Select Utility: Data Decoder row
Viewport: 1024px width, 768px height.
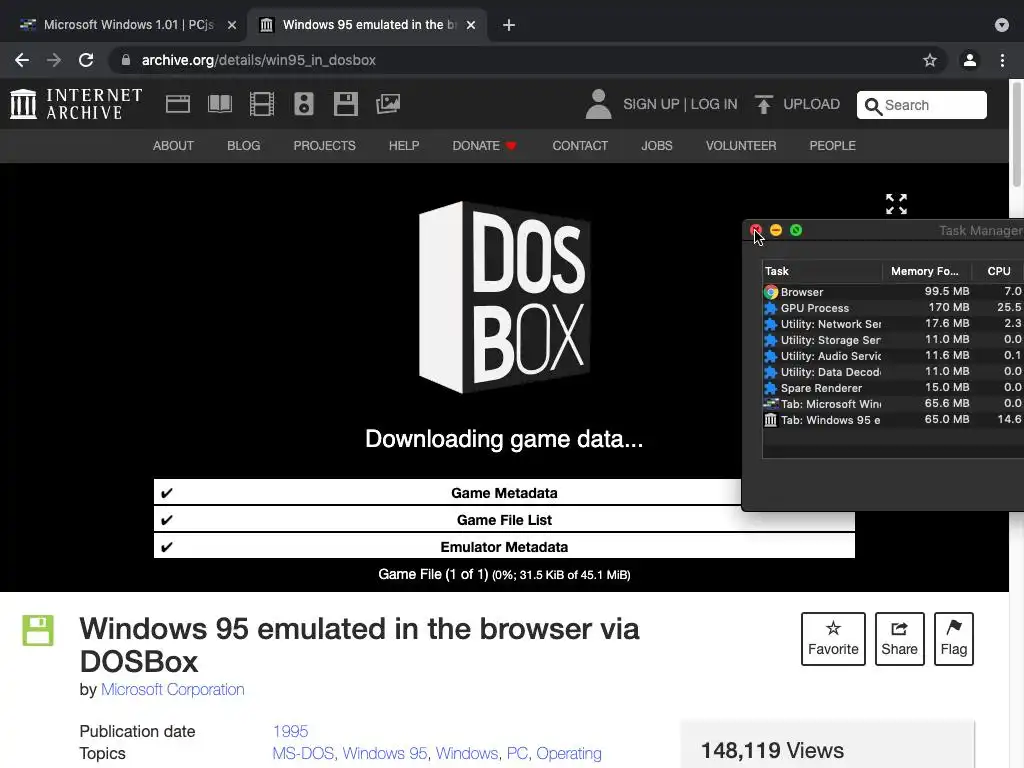pos(893,372)
